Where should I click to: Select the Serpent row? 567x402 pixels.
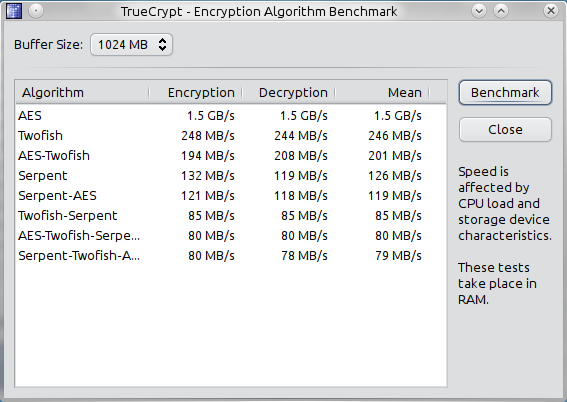[231, 176]
